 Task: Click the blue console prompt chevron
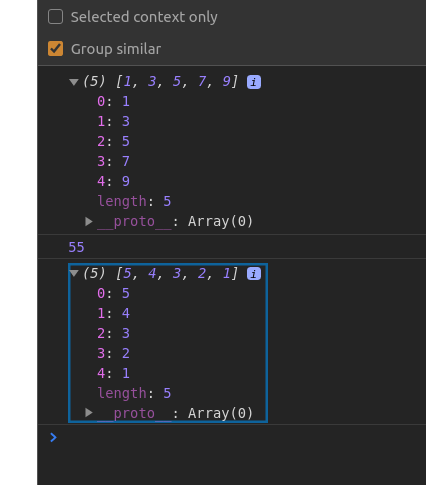53,437
